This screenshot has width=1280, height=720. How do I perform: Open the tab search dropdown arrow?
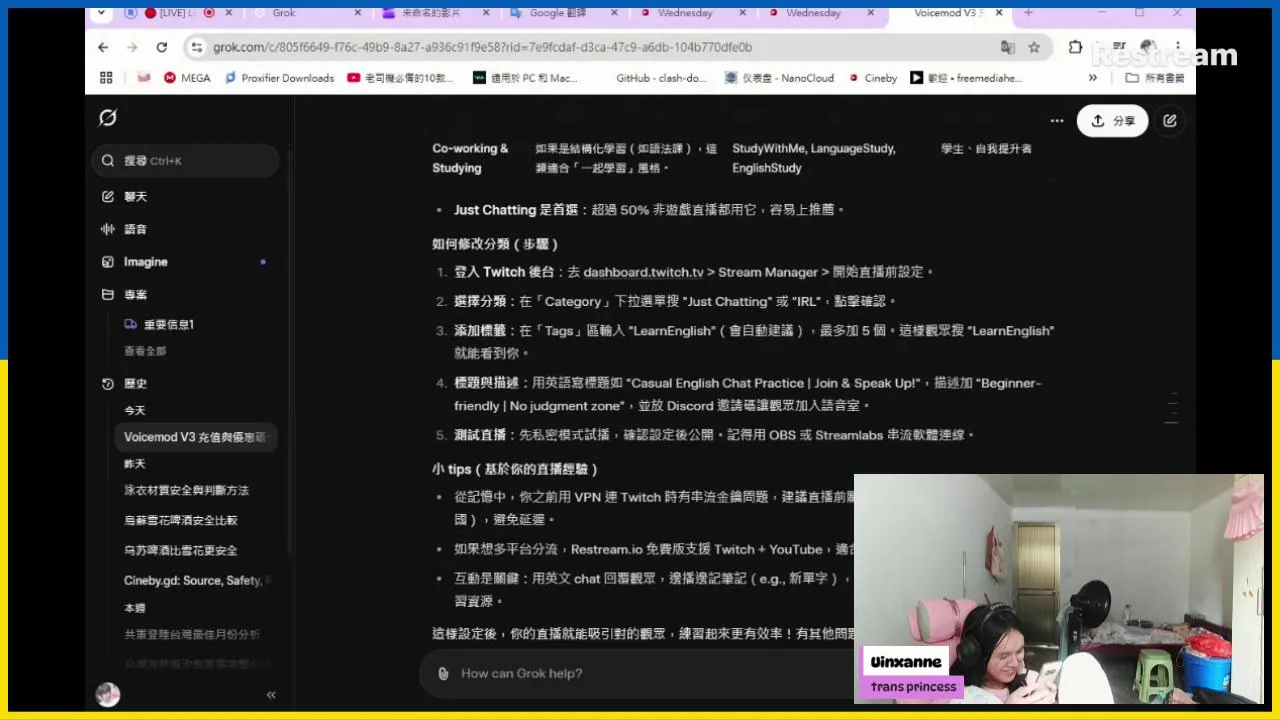coord(99,13)
